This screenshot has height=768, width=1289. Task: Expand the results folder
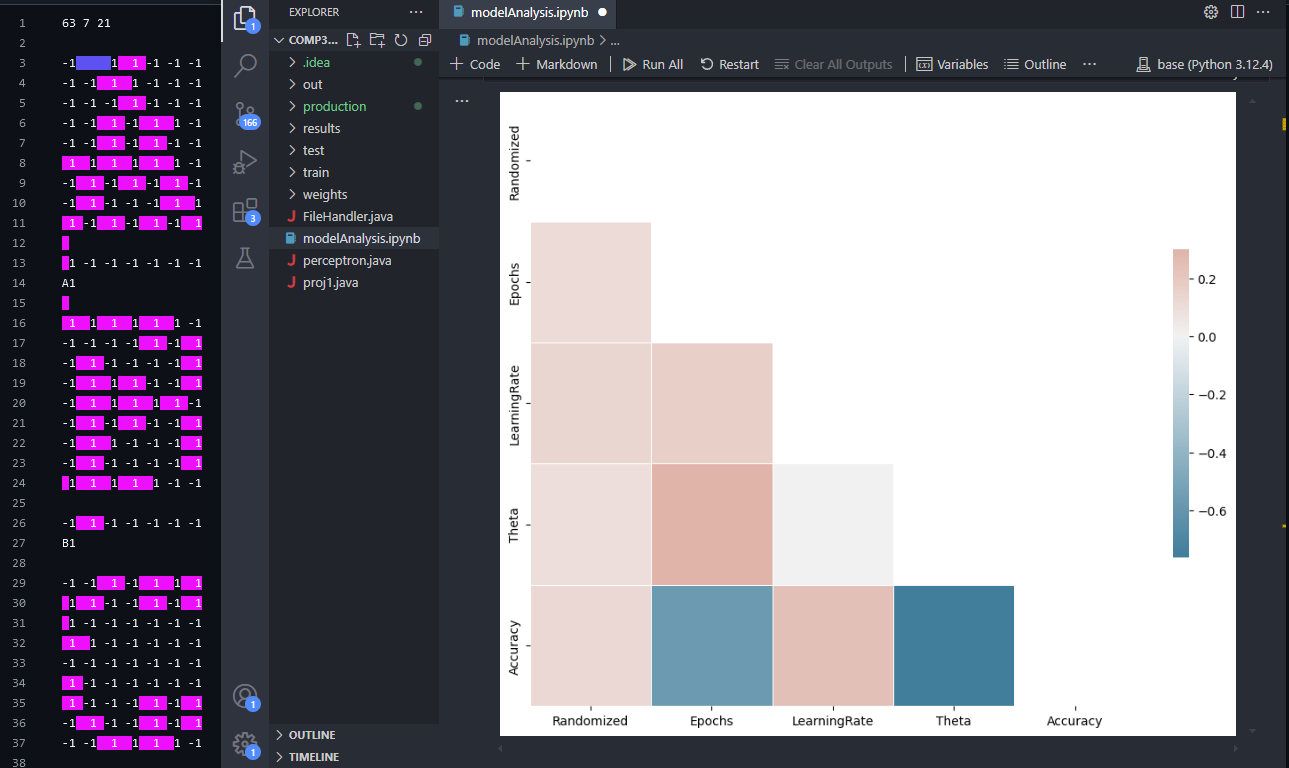354,128
